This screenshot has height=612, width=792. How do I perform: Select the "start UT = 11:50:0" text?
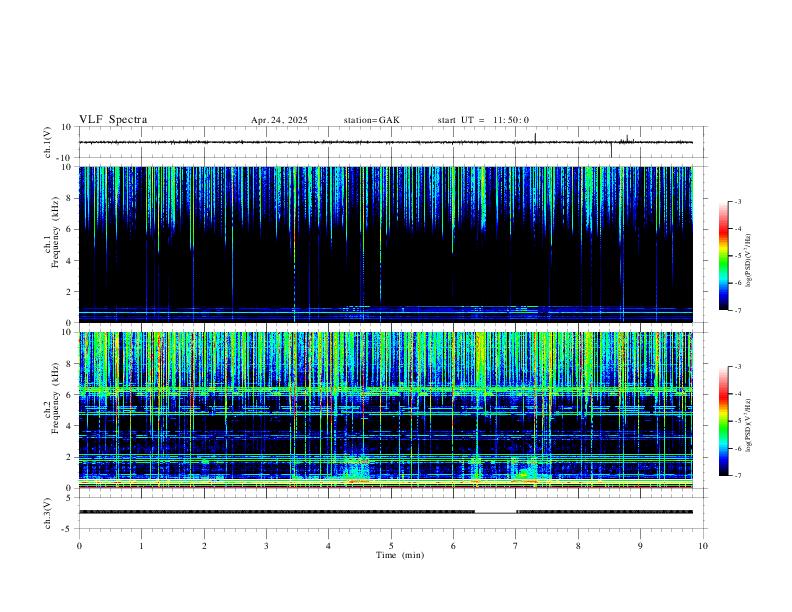point(483,120)
